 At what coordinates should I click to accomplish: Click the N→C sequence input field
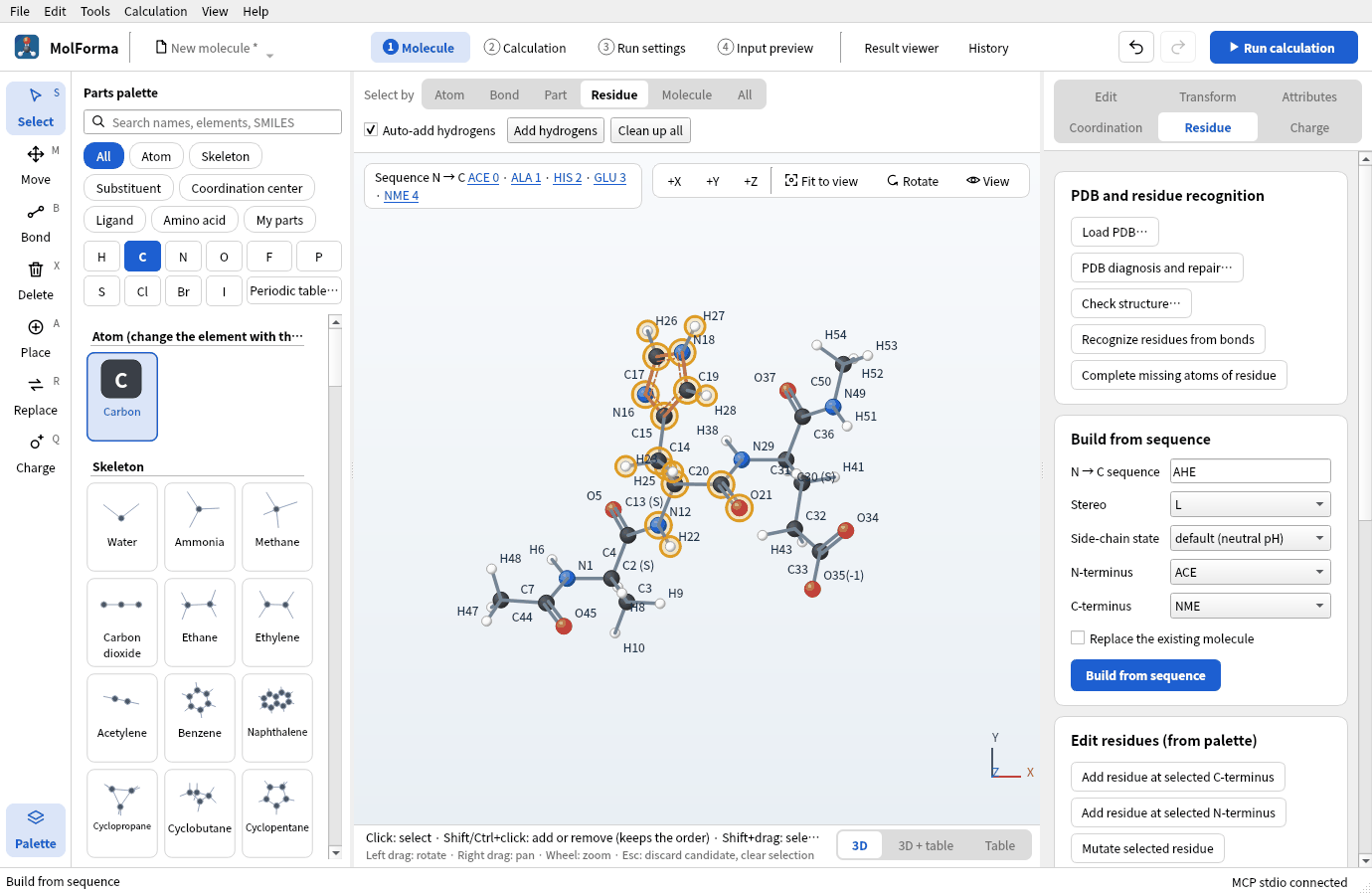pos(1251,471)
